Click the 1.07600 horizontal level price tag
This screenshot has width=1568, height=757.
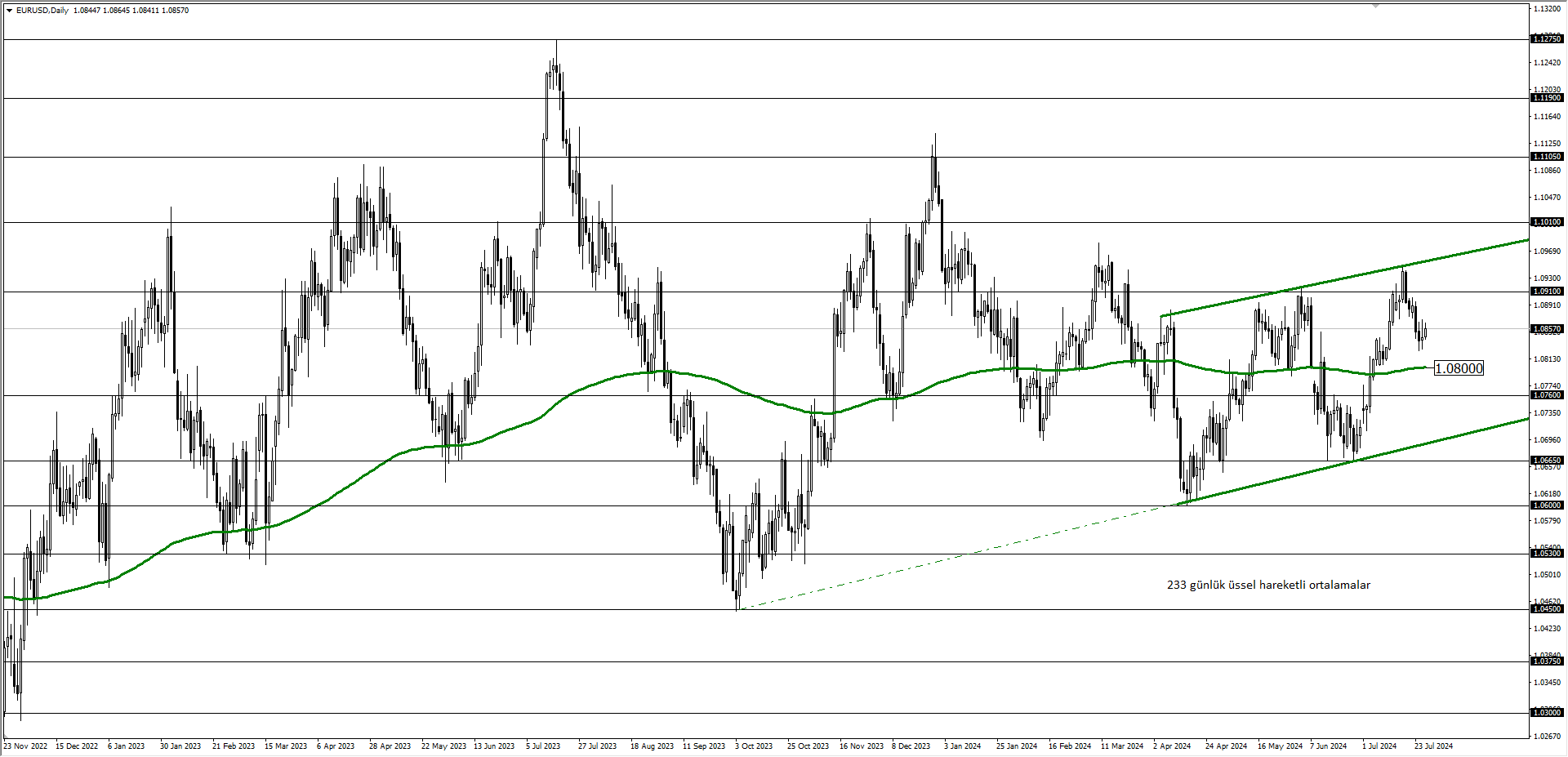tap(1547, 395)
